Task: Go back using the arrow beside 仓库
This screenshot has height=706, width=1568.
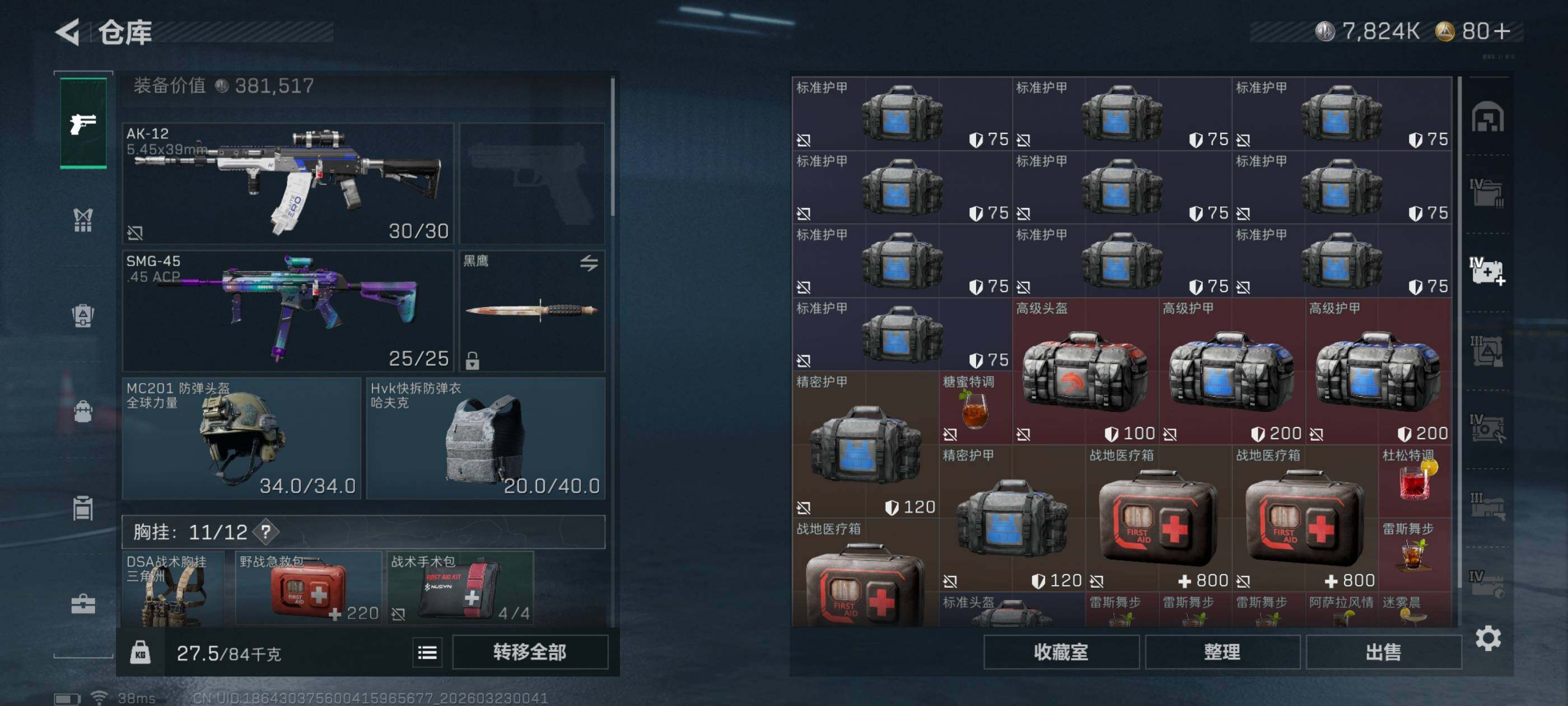Action: click(x=68, y=32)
